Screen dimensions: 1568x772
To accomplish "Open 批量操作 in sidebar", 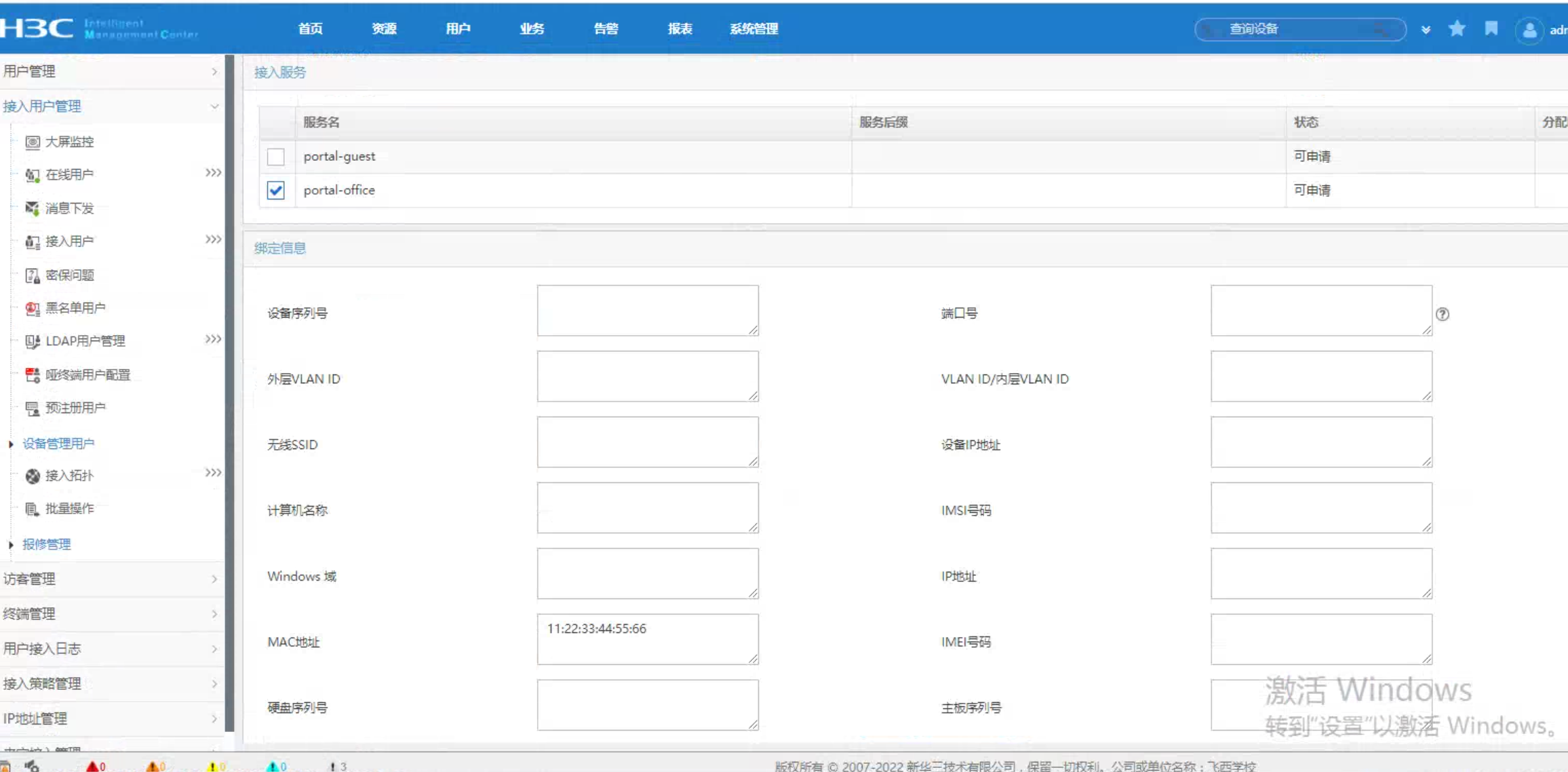I will 69,509.
